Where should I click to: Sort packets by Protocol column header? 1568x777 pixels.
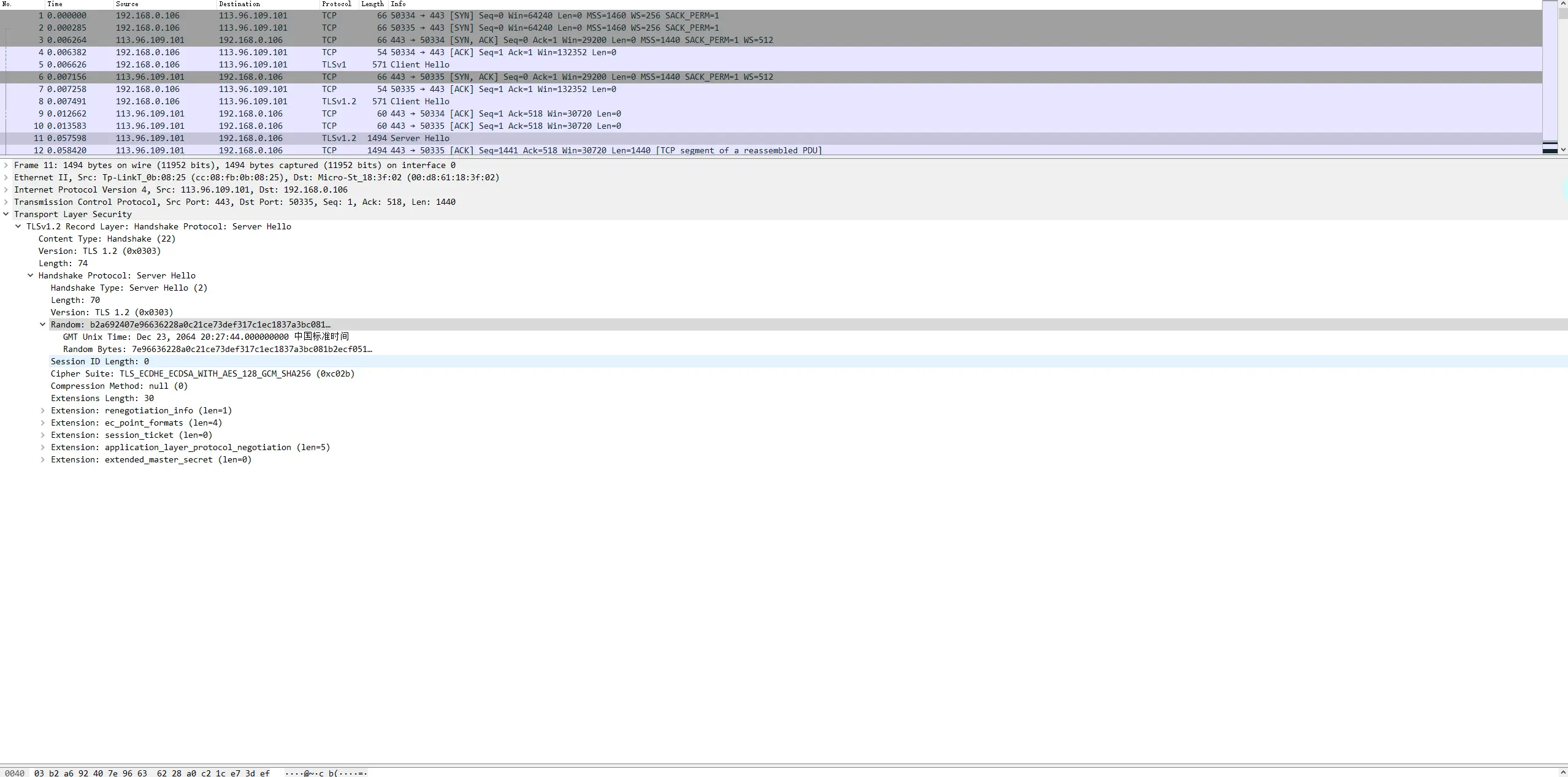pyautogui.click(x=337, y=4)
